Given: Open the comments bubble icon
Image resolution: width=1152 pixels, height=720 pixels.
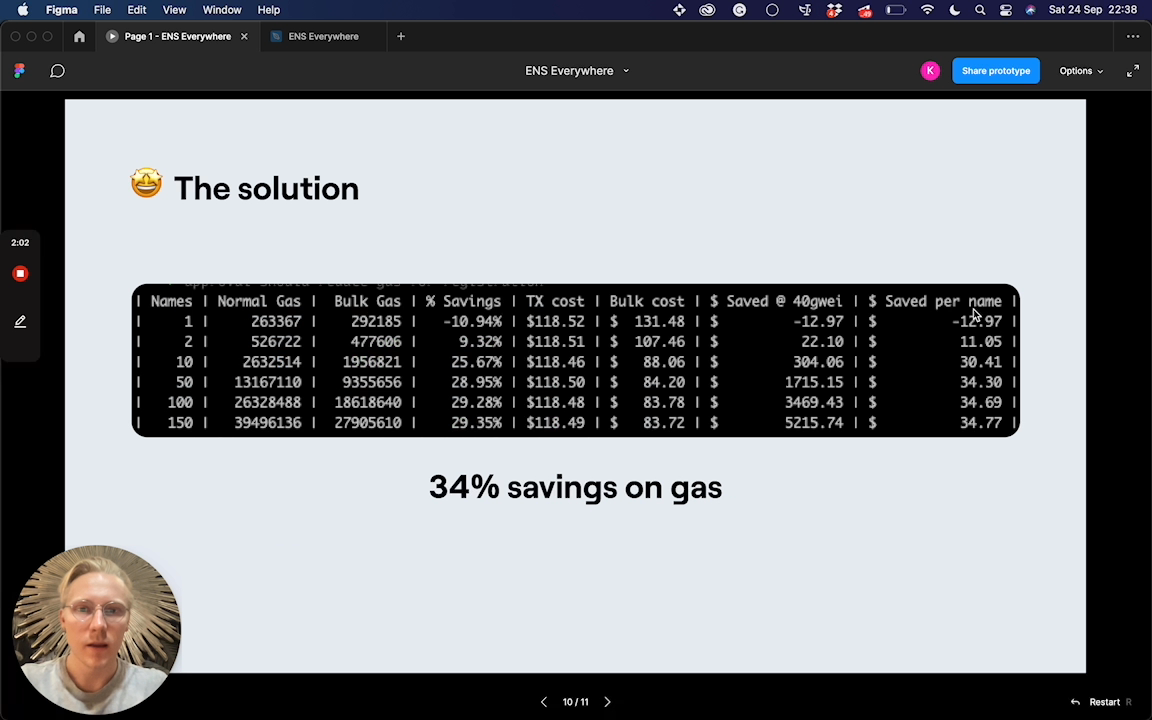Looking at the screenshot, I should (57, 71).
